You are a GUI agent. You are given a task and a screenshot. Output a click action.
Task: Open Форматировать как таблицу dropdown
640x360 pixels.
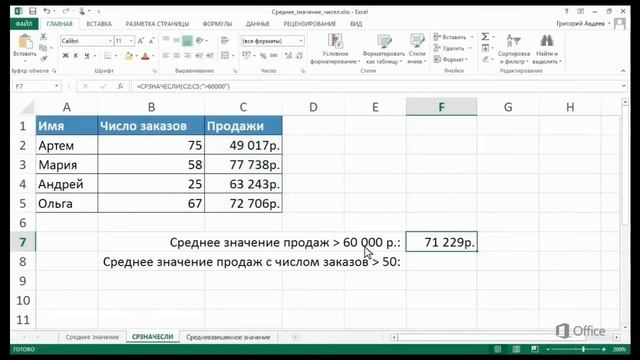(x=383, y=49)
